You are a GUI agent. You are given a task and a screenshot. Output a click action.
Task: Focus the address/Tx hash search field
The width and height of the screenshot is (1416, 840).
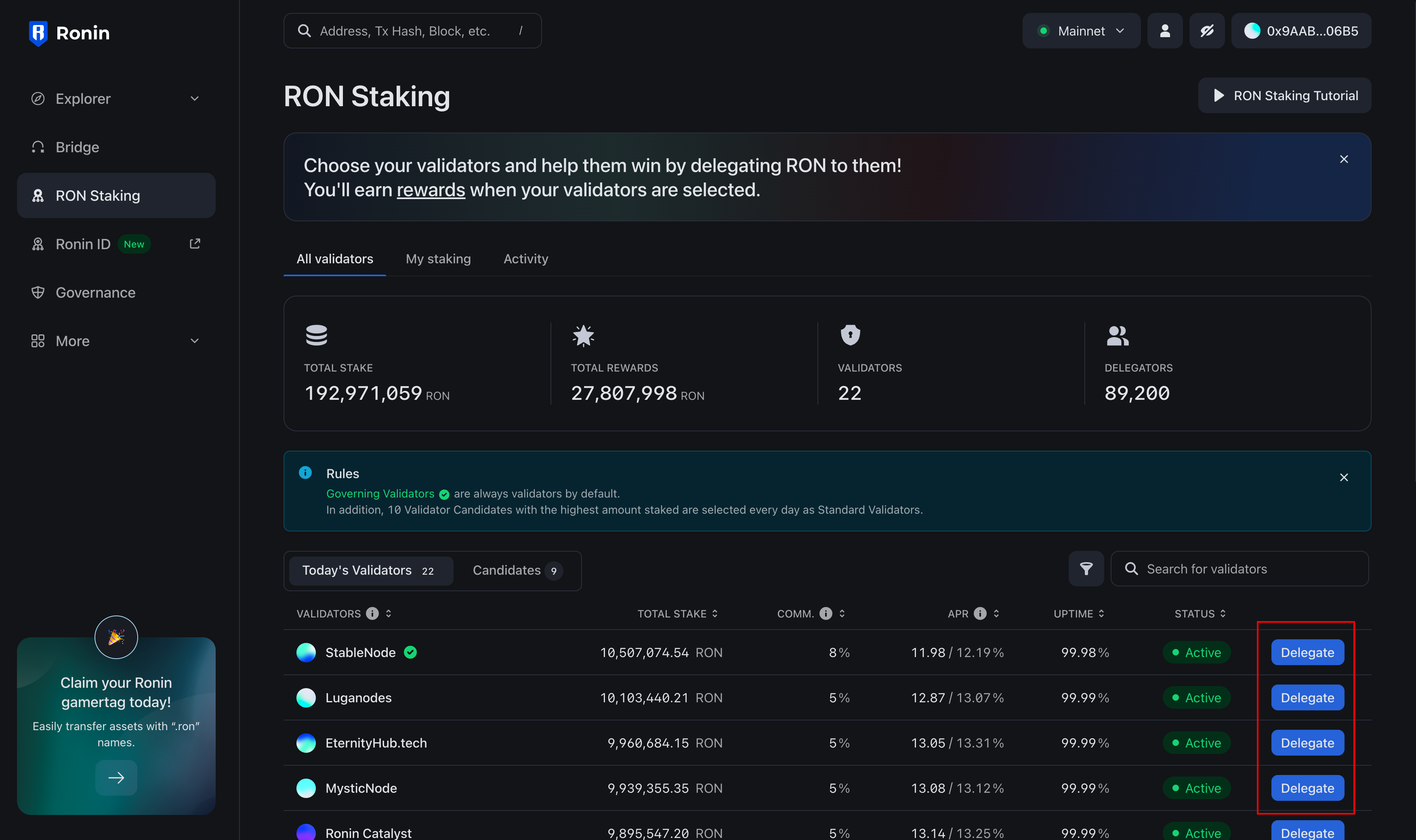412,31
